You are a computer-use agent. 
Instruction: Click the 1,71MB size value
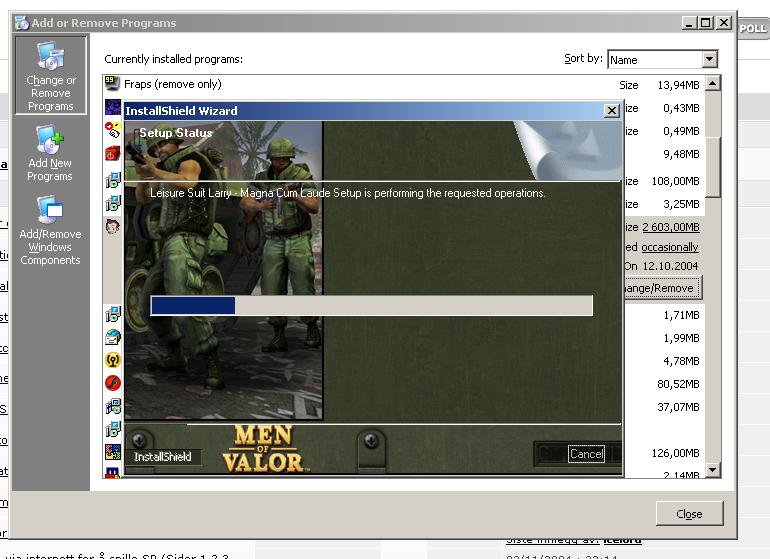(681, 315)
